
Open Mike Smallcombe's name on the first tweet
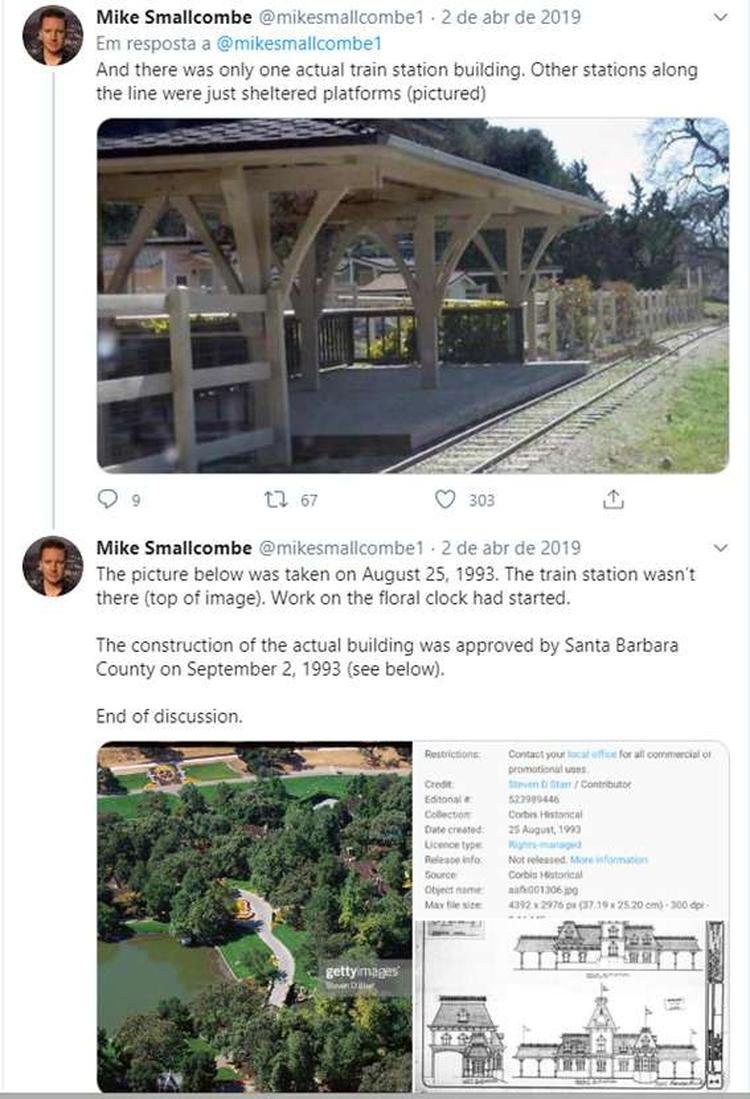click(173, 18)
